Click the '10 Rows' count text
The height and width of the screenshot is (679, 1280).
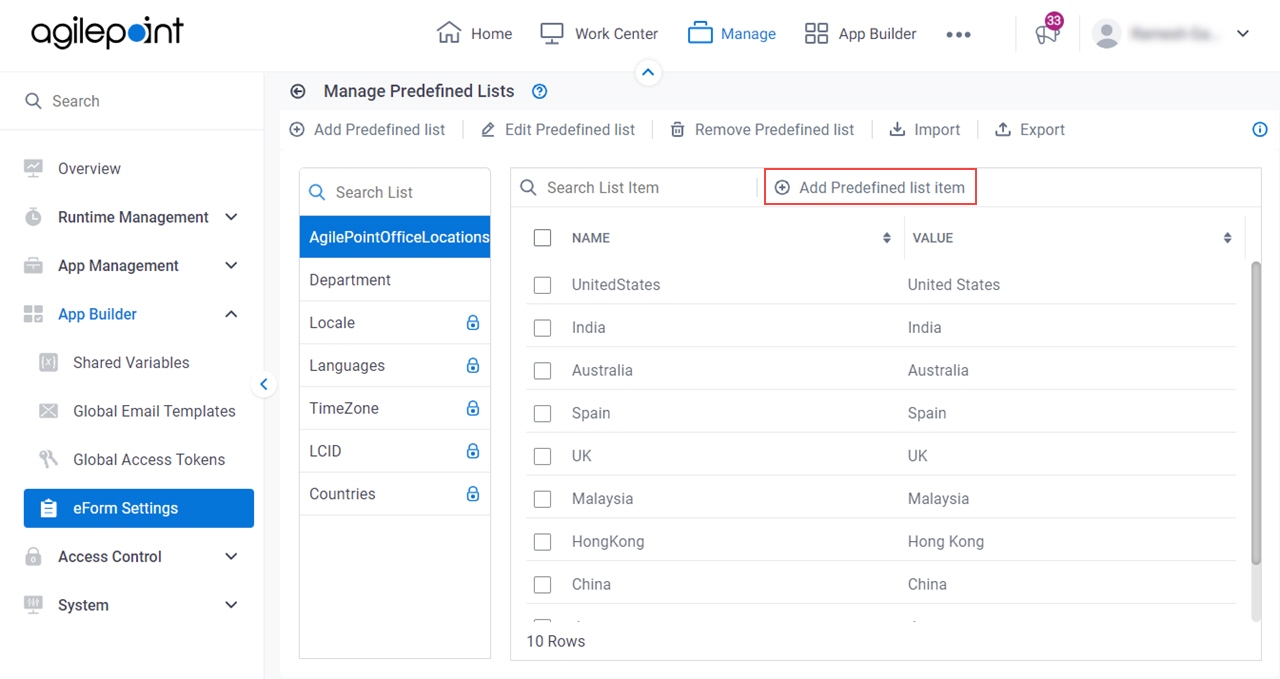556,642
